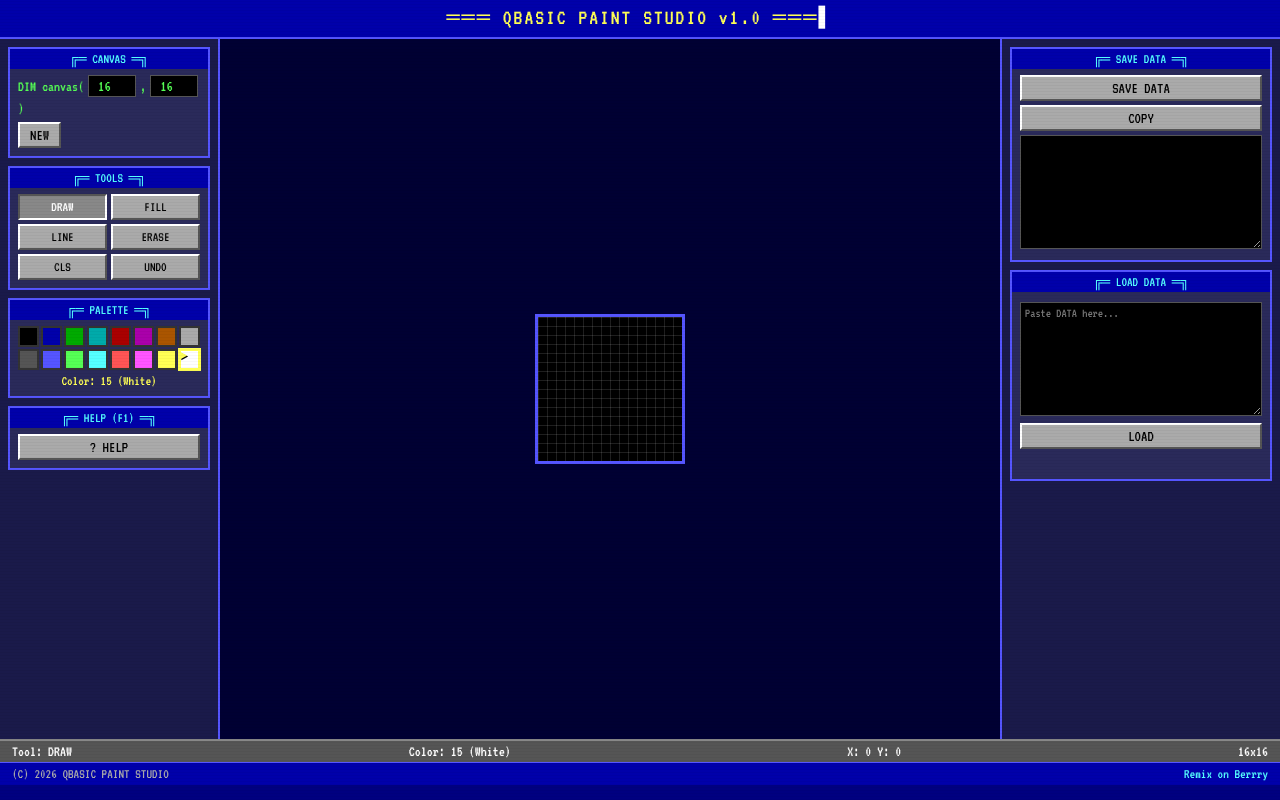Pick the light green palette color
1280x800 pixels.
pyautogui.click(x=74, y=359)
